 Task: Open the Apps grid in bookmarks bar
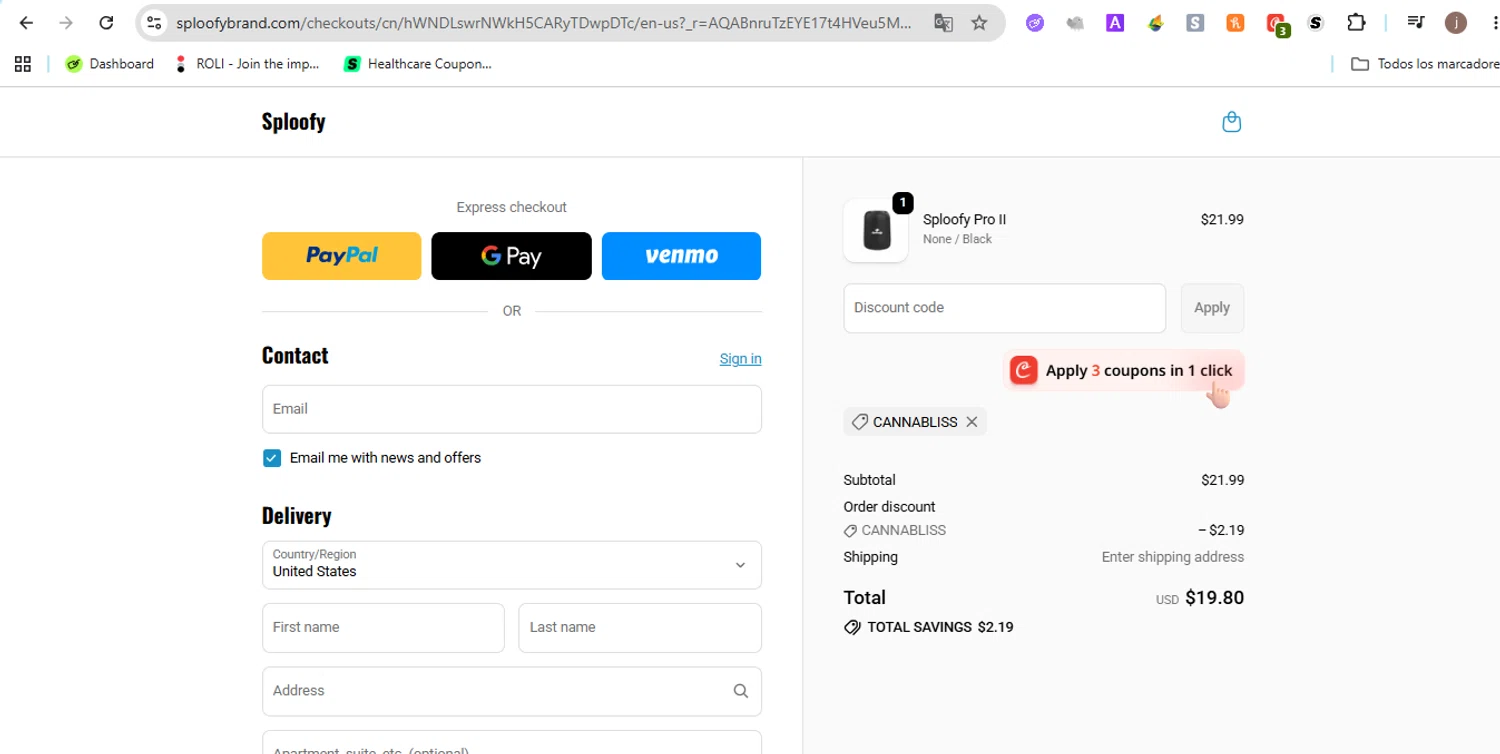coord(23,64)
